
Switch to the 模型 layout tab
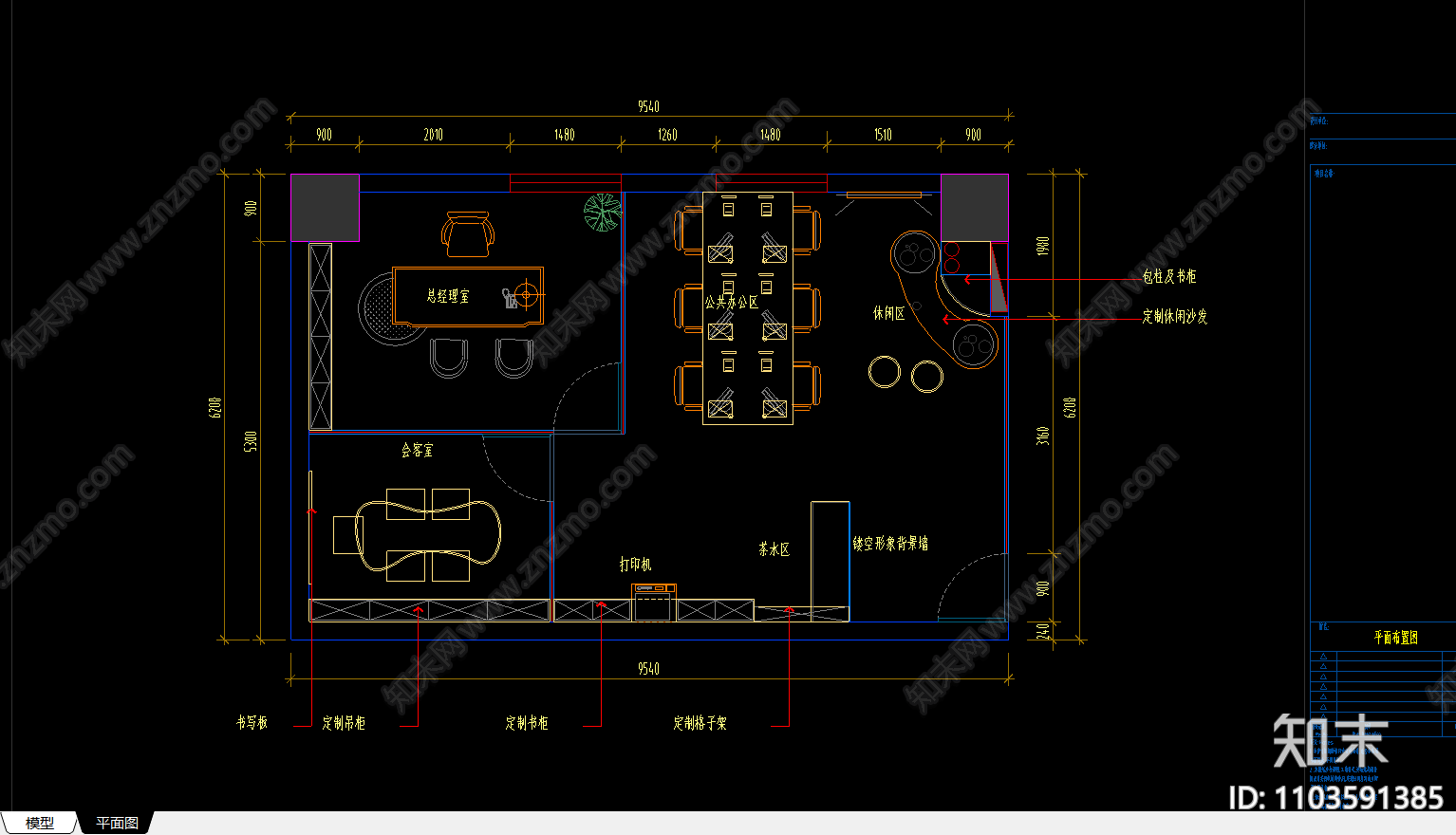coord(40,823)
